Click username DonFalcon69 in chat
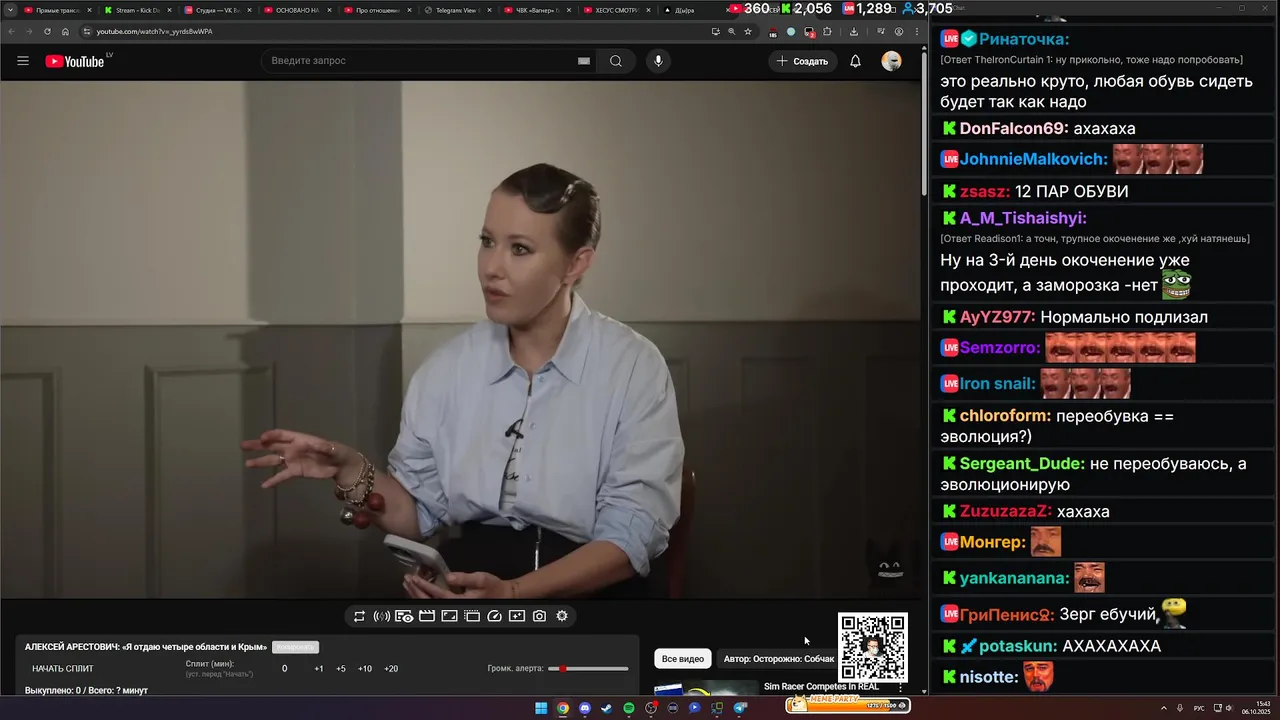Screen dimensions: 1280x720 coord(1014,128)
